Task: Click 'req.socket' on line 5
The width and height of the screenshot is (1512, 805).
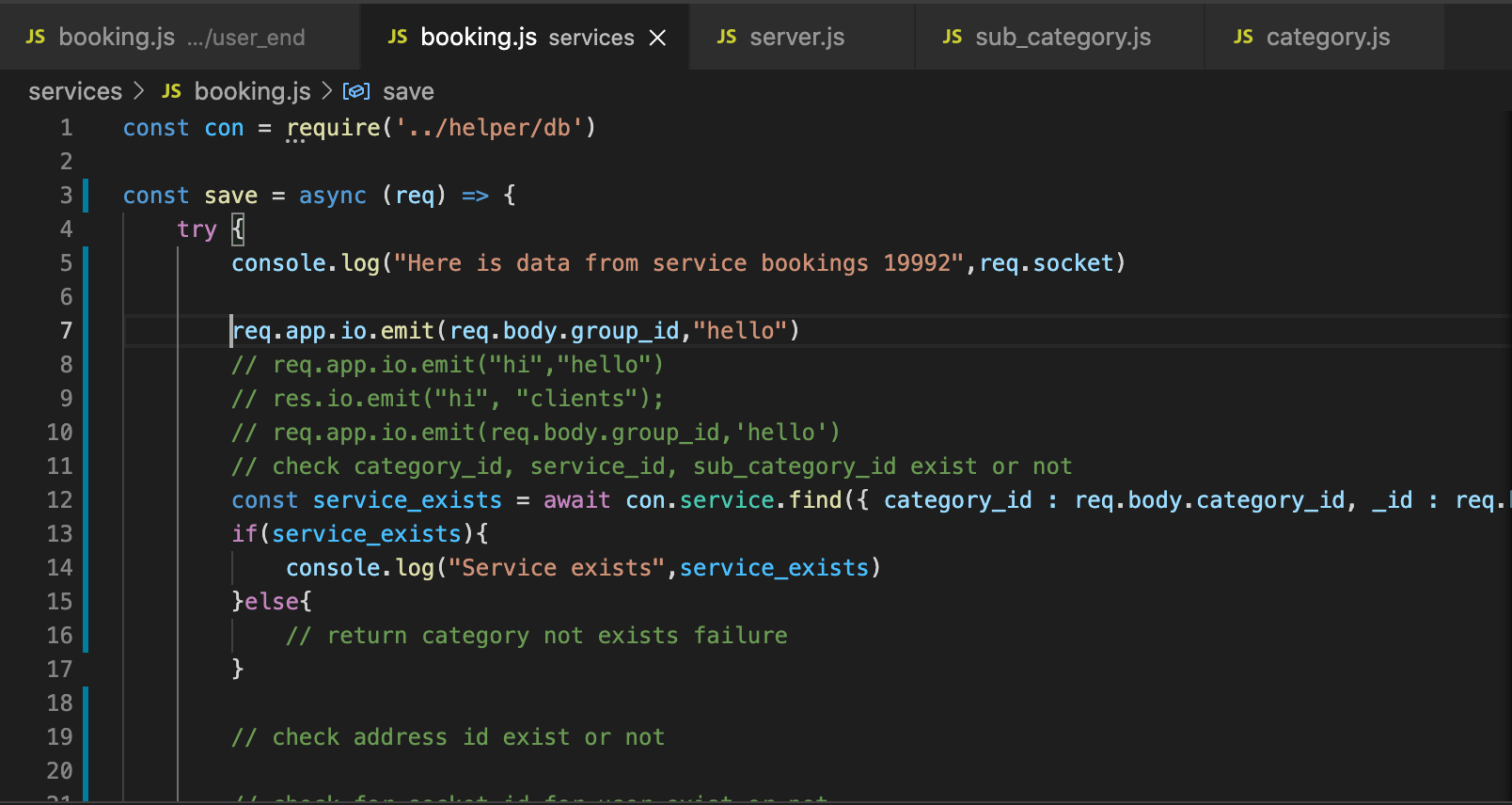Action: (1047, 263)
